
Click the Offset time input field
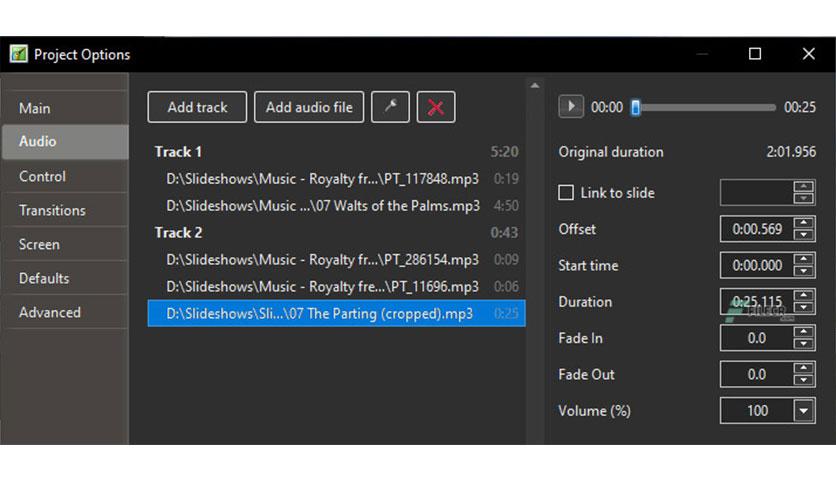coord(757,229)
